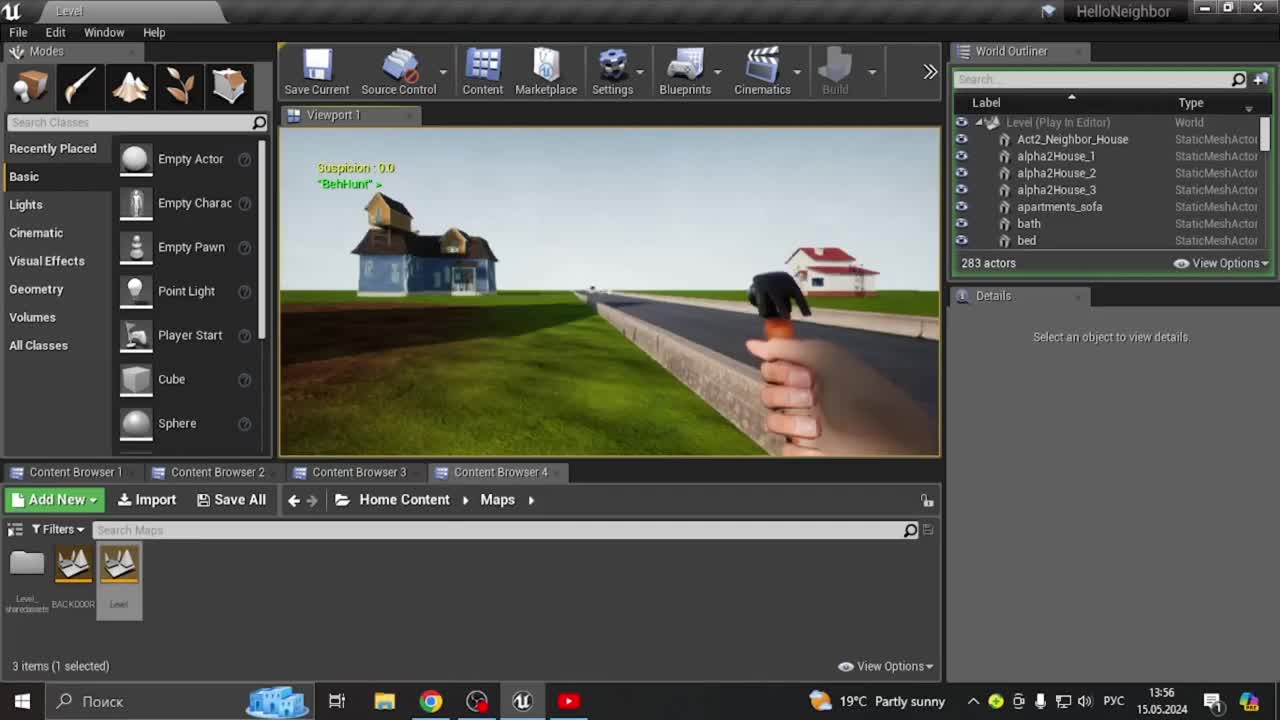Select the Landscape mode icon
This screenshot has height=720, width=1280.
click(130, 87)
